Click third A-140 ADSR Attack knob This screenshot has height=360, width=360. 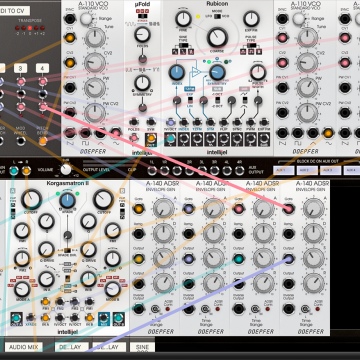click(x=263, y=209)
